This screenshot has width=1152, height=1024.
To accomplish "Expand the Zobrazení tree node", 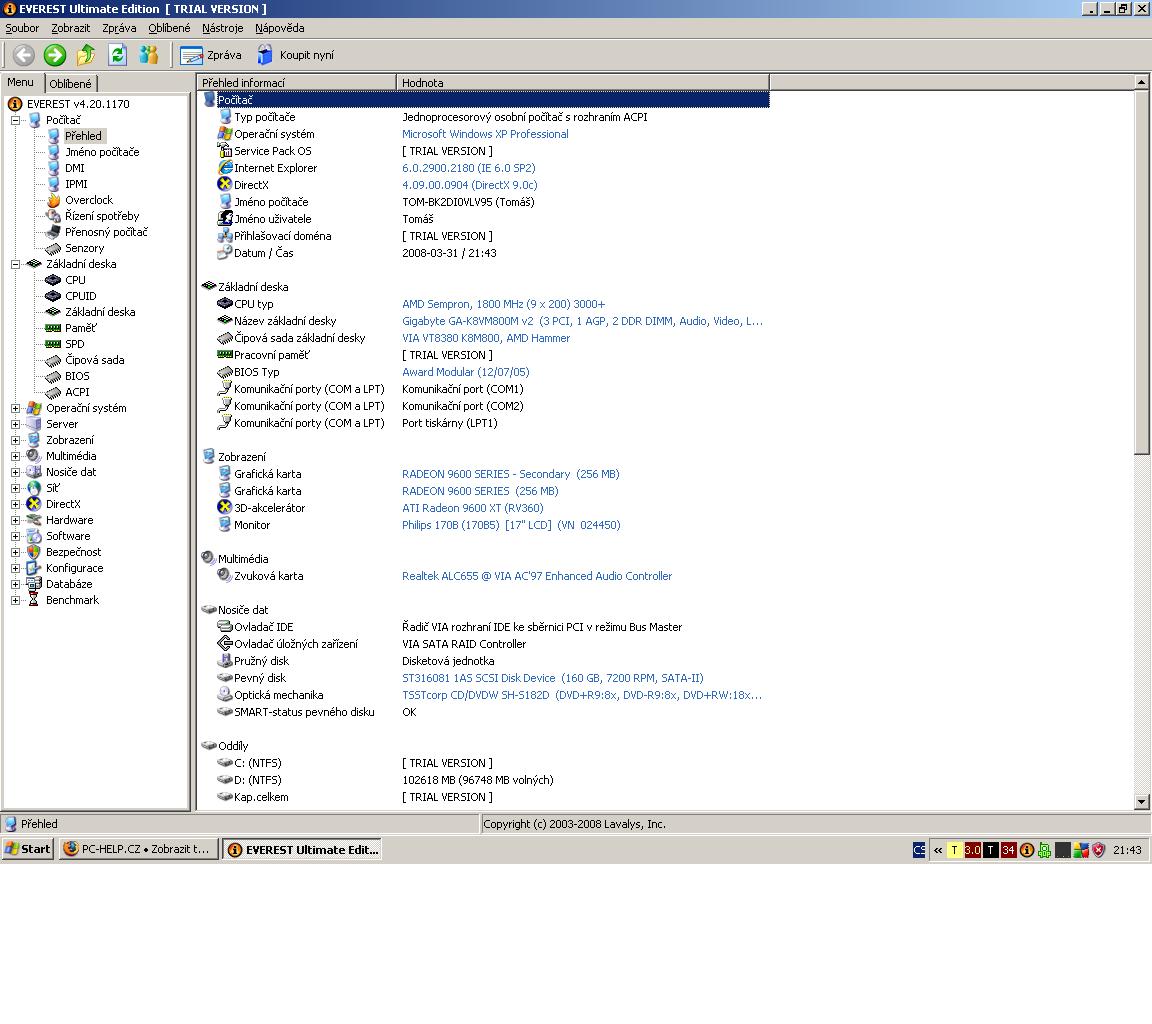I will click(15, 440).
